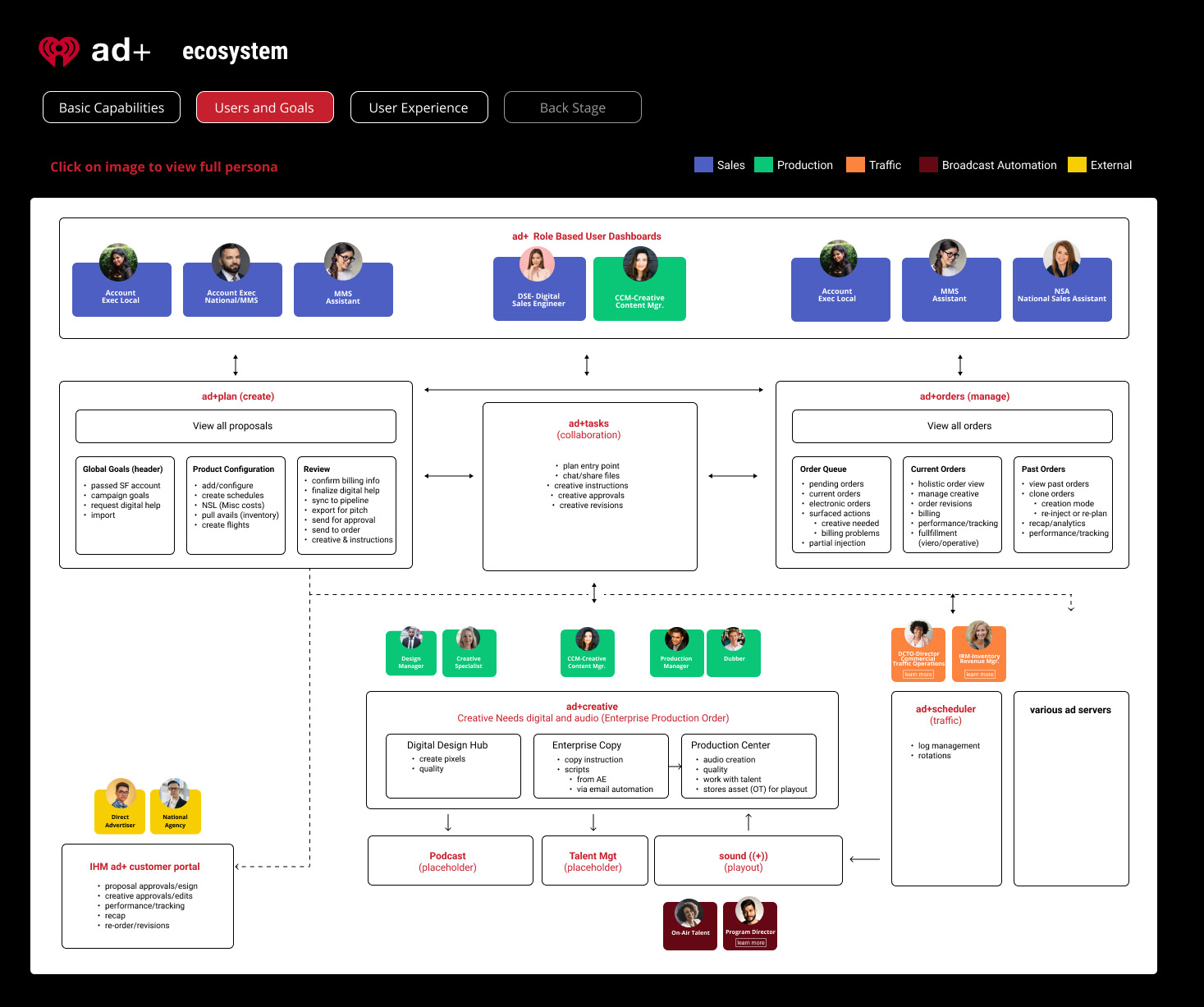Screen dimensions: 1204x1007
Task: Open the Basic Capabilities tab
Action: point(112,108)
